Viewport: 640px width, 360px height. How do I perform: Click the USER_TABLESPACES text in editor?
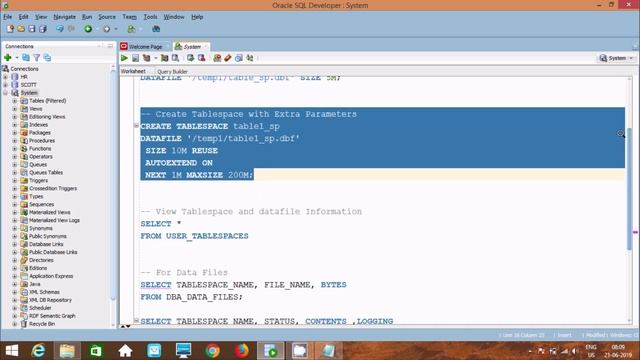click(207, 236)
